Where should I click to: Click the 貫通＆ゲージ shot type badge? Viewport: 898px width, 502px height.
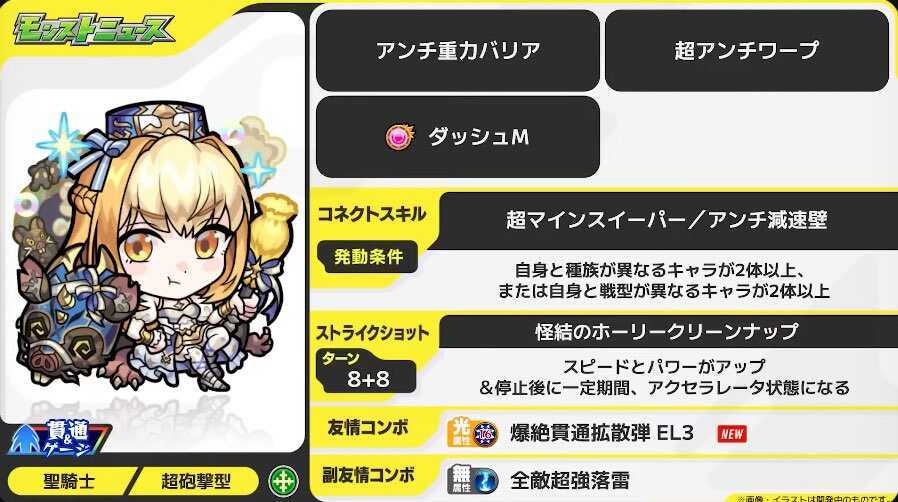60,438
